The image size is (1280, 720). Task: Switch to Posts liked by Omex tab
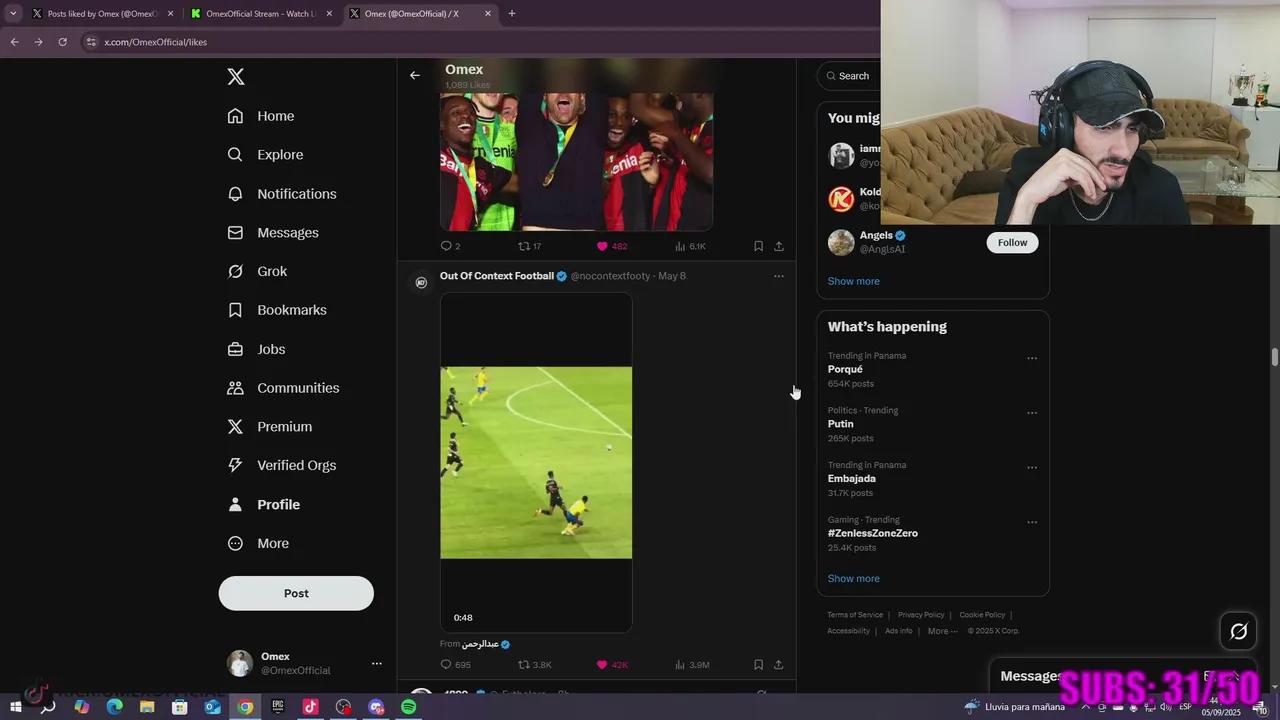coord(103,14)
